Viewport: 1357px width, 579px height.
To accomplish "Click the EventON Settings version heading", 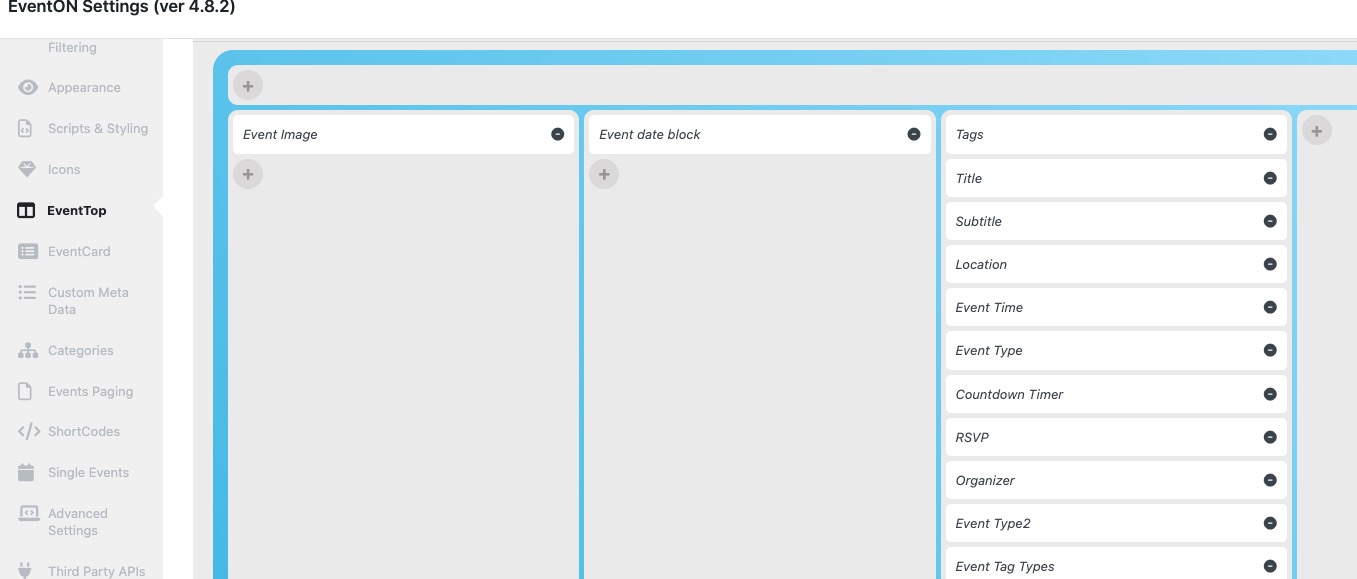I will tap(122, 7).
